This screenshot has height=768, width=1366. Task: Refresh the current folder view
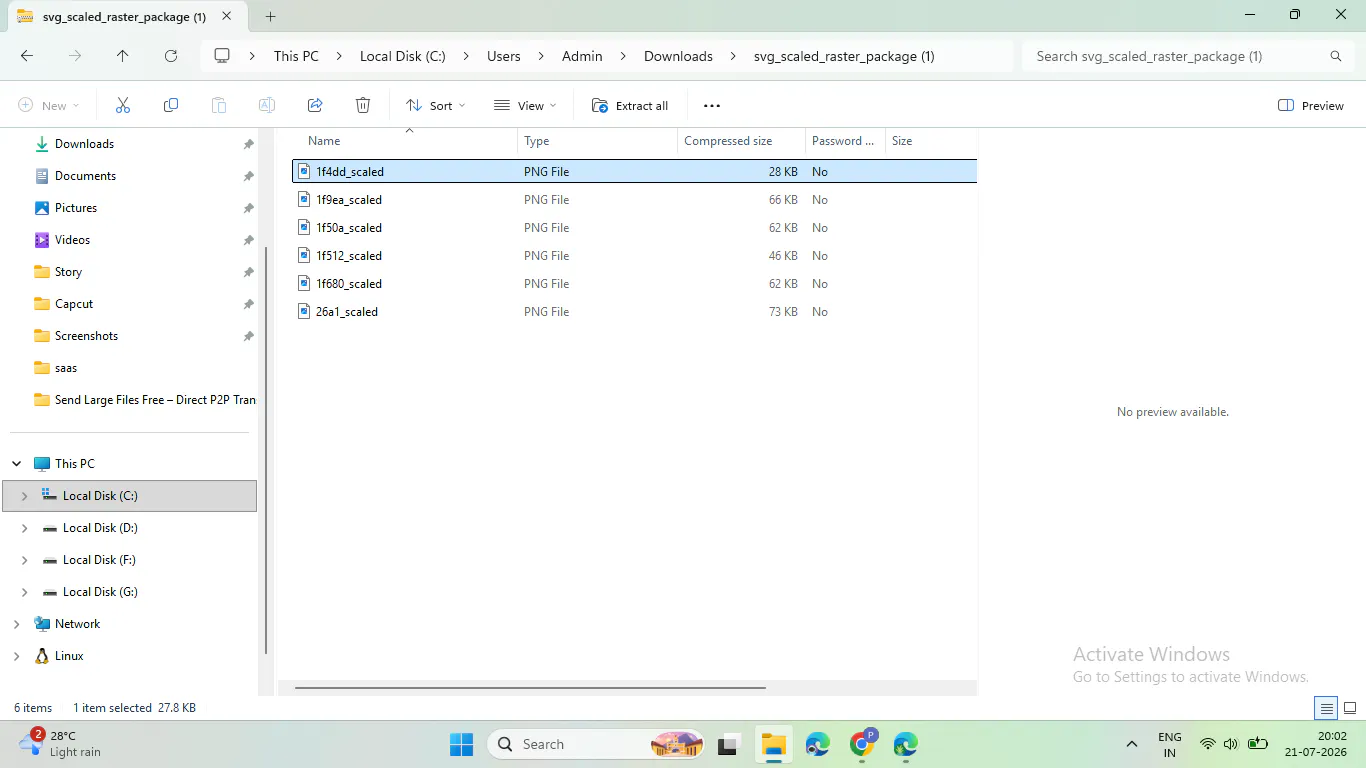click(x=171, y=56)
